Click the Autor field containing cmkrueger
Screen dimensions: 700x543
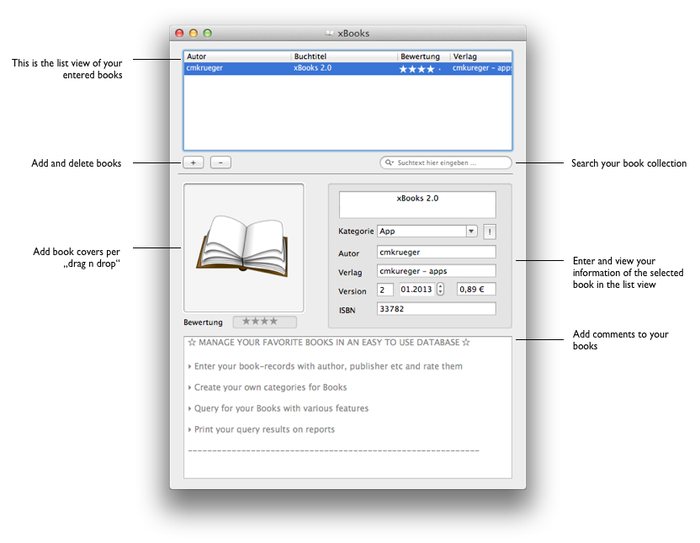pos(436,252)
